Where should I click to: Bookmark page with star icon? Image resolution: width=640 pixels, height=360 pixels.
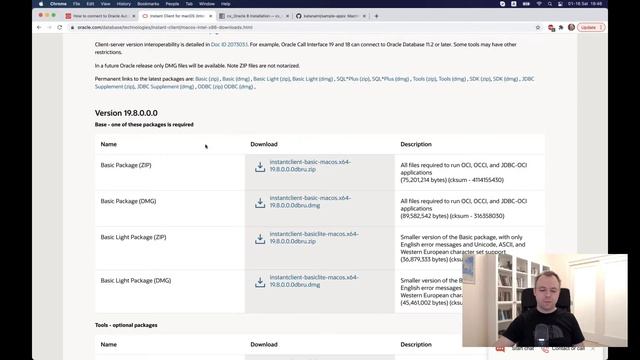(x=538, y=27)
